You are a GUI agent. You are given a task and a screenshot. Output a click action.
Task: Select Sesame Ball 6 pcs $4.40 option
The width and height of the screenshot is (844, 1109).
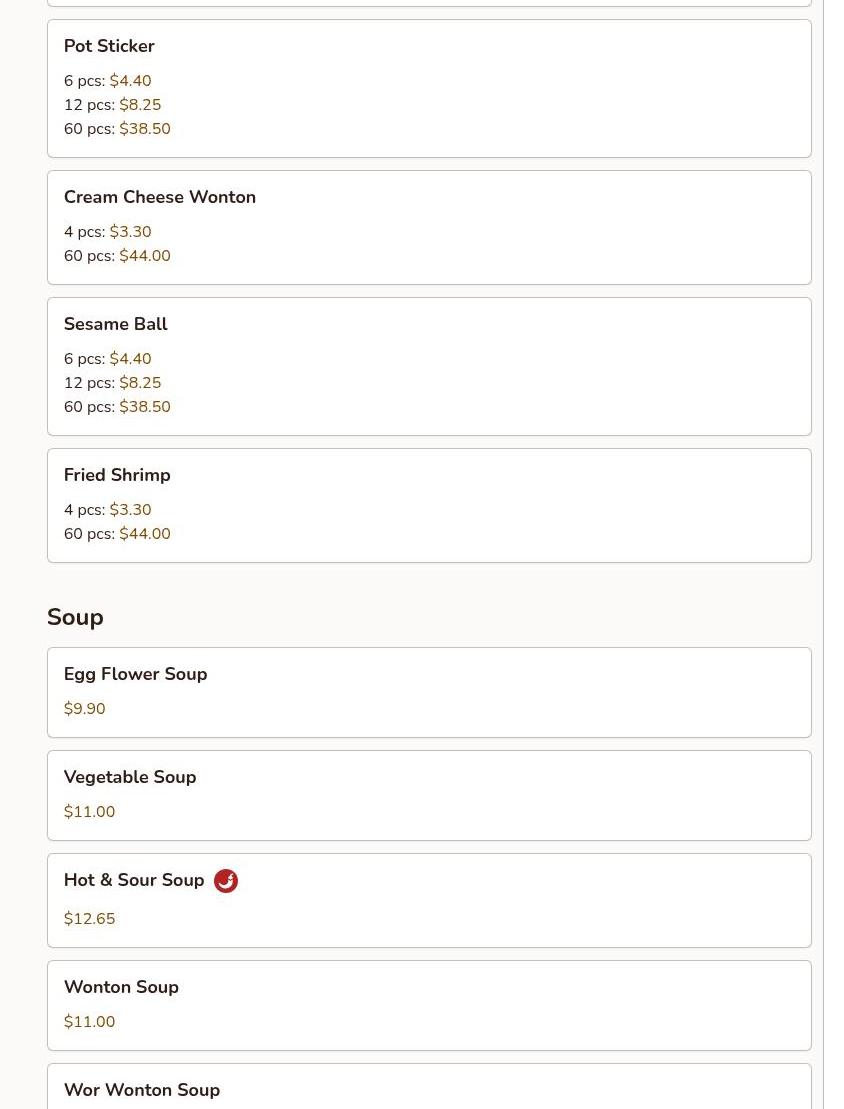coord(108,359)
